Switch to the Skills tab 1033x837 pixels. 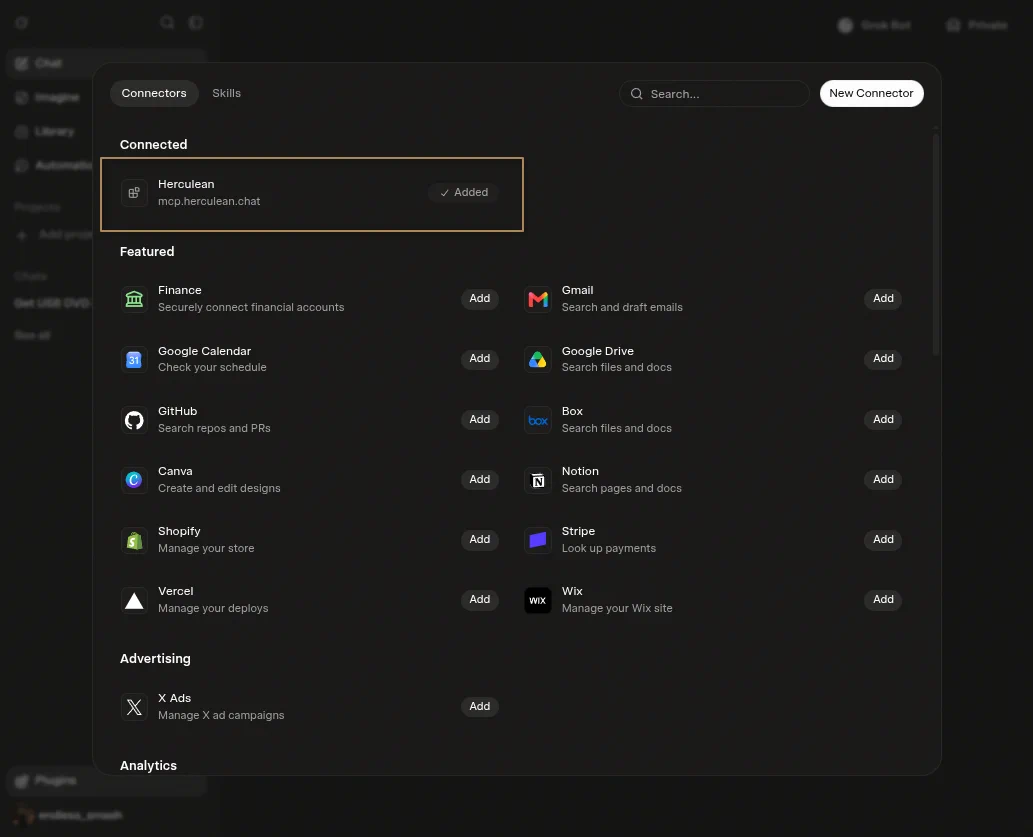(226, 93)
